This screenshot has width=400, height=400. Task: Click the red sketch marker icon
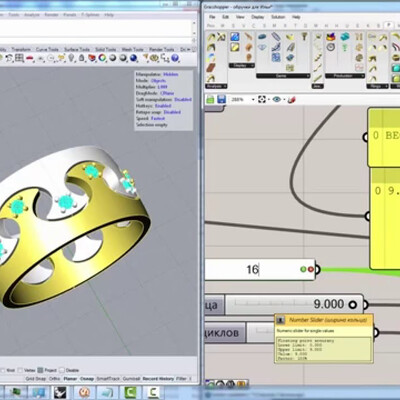click(291, 99)
